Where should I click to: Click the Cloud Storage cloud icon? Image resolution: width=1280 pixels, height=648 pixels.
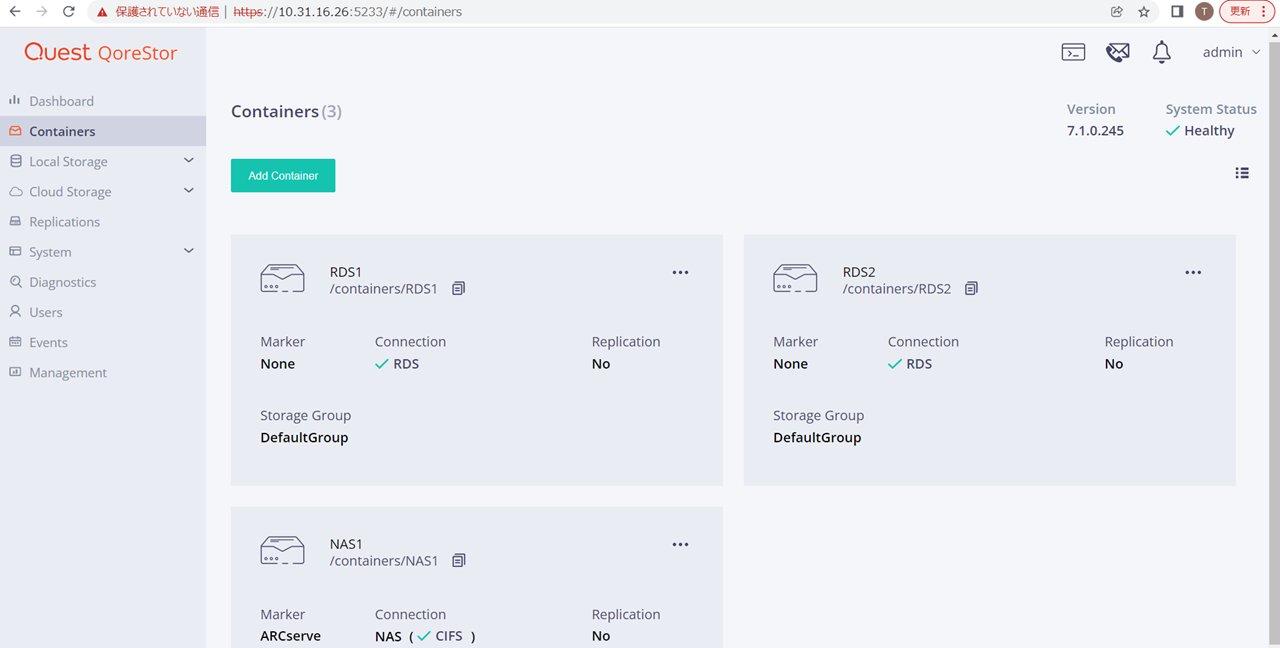tap(15, 191)
